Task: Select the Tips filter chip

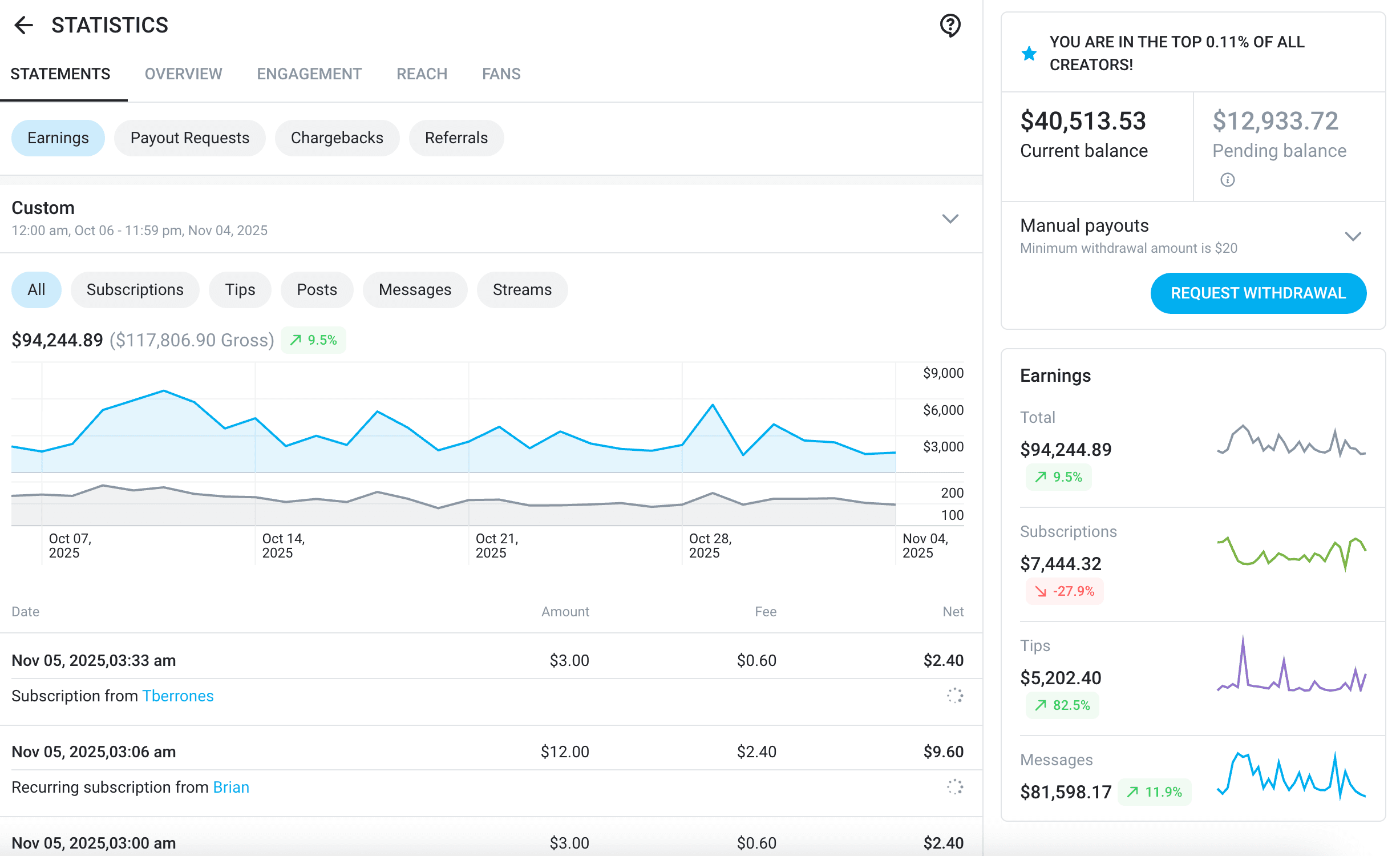Action: (240, 290)
